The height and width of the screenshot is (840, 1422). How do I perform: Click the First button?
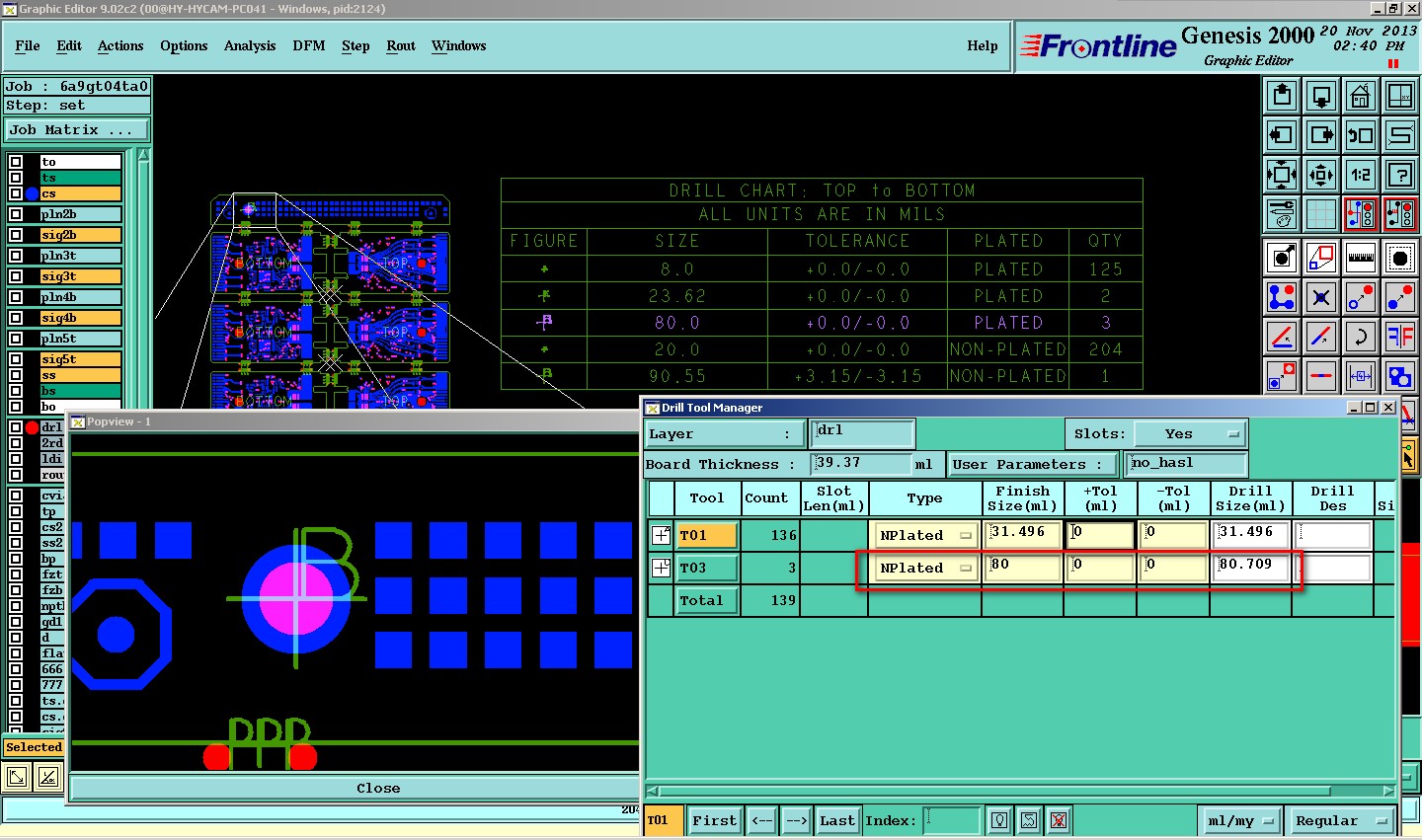[x=714, y=820]
